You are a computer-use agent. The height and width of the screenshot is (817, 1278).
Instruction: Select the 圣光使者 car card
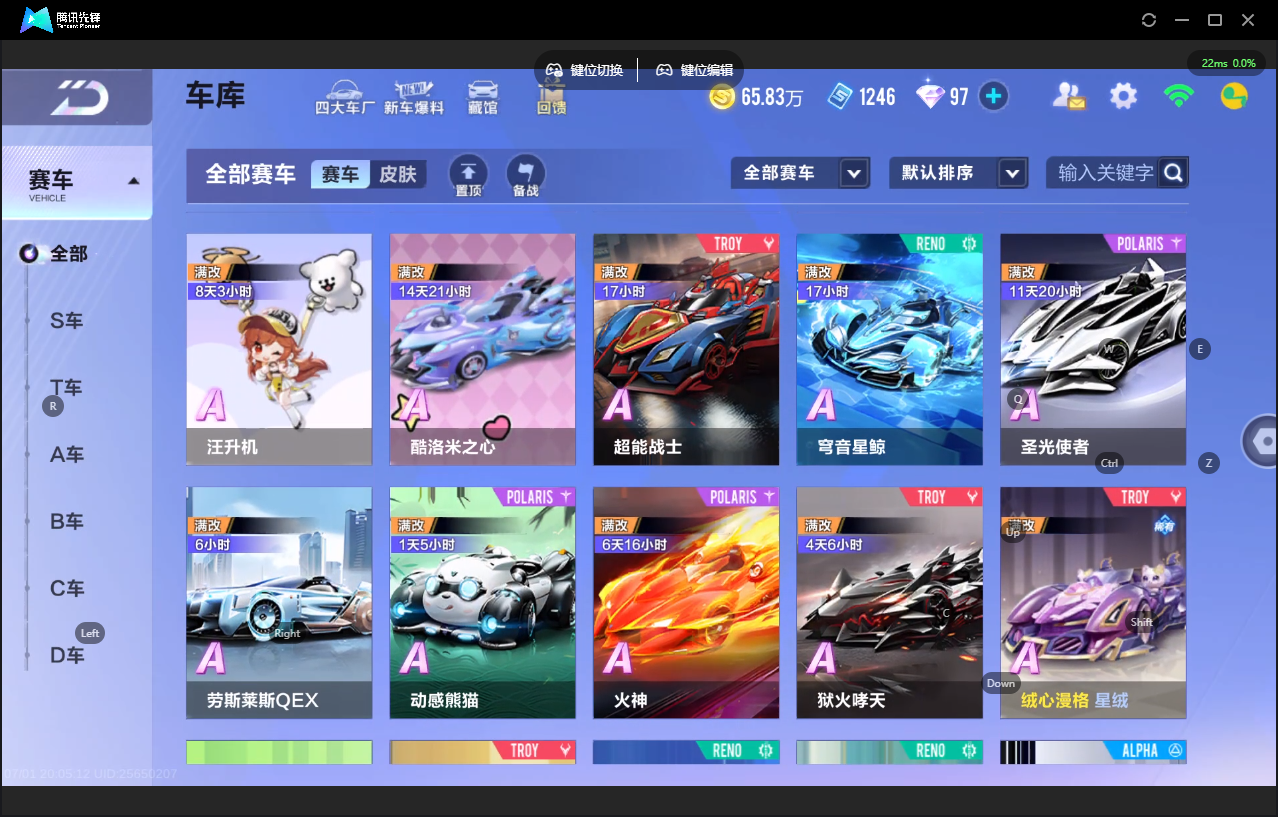point(1093,350)
